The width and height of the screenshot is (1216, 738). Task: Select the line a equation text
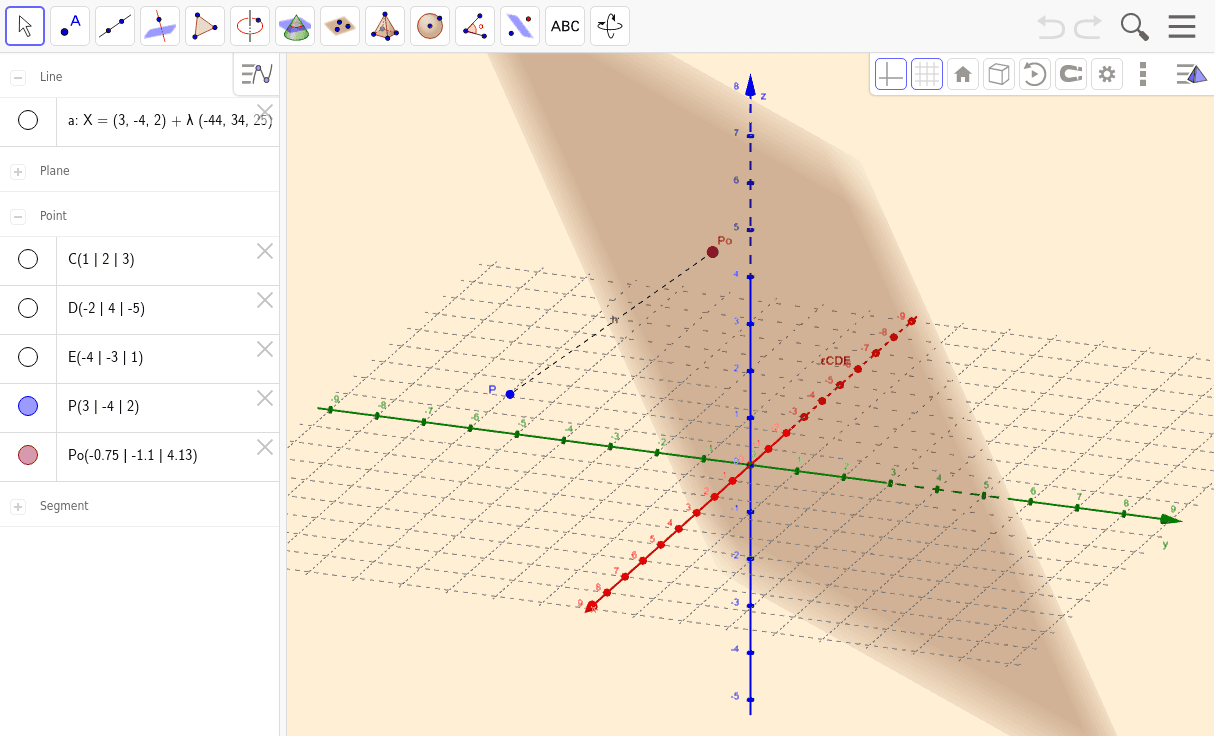[x=170, y=121]
